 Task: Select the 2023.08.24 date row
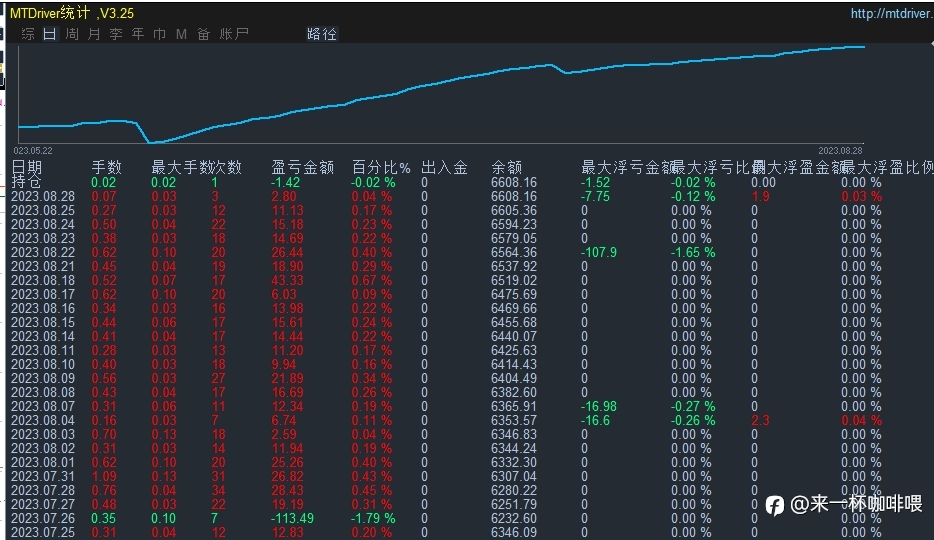pos(43,224)
